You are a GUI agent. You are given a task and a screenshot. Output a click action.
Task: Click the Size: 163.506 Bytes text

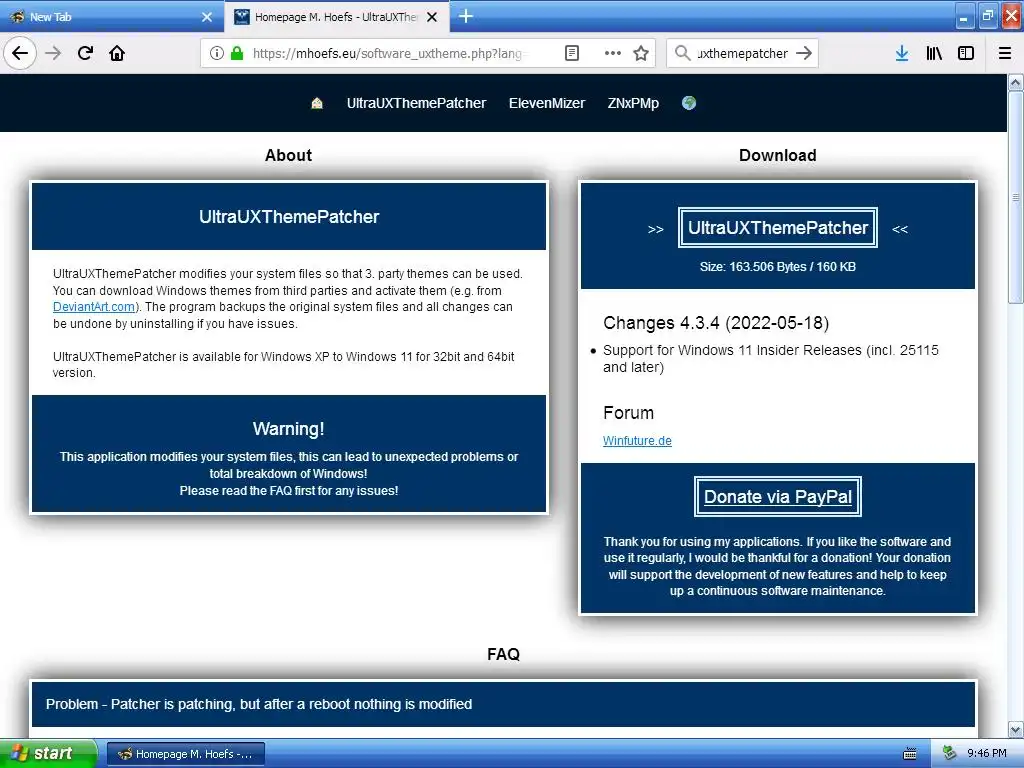[777, 266]
